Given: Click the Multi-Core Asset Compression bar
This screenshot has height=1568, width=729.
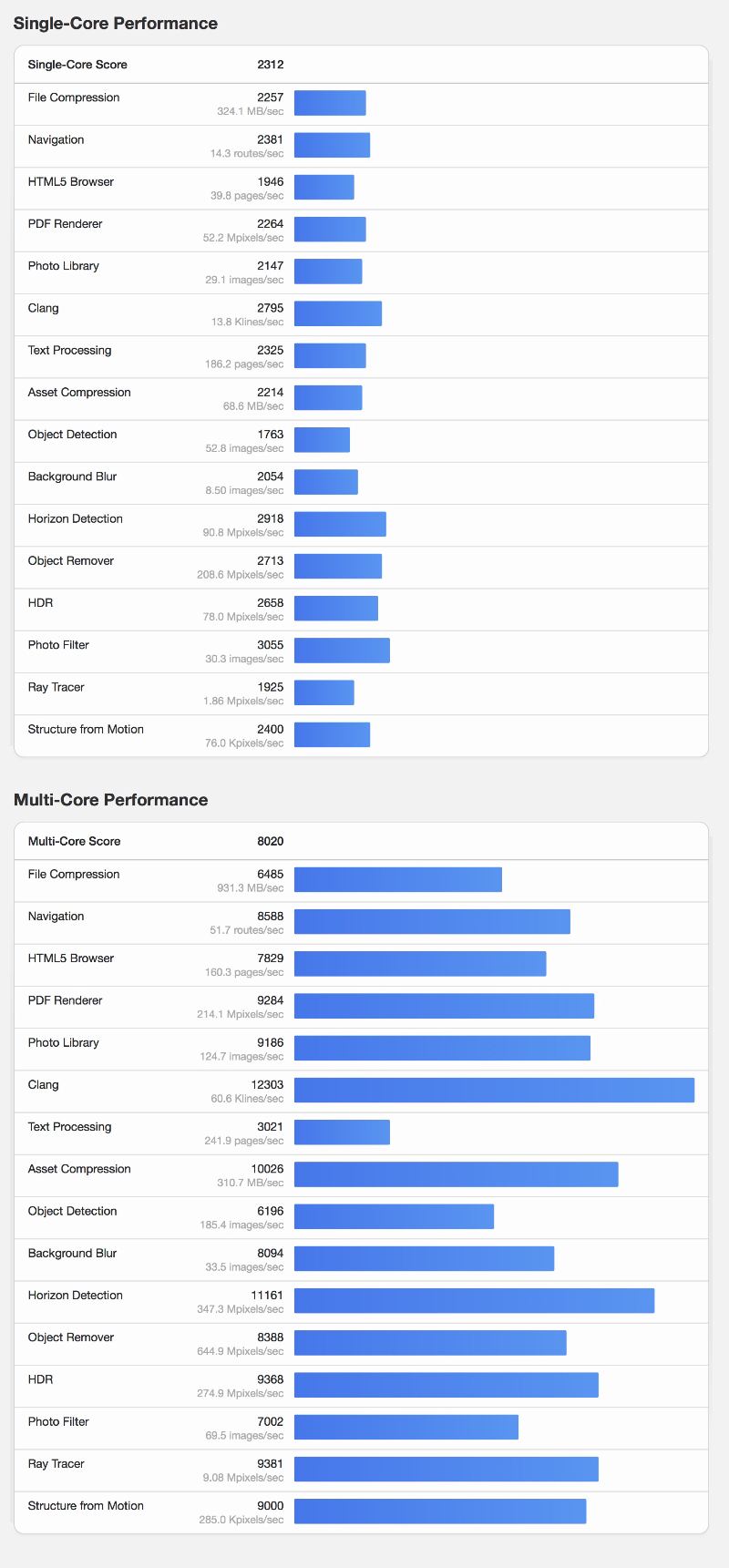Looking at the screenshot, I should (x=456, y=1174).
